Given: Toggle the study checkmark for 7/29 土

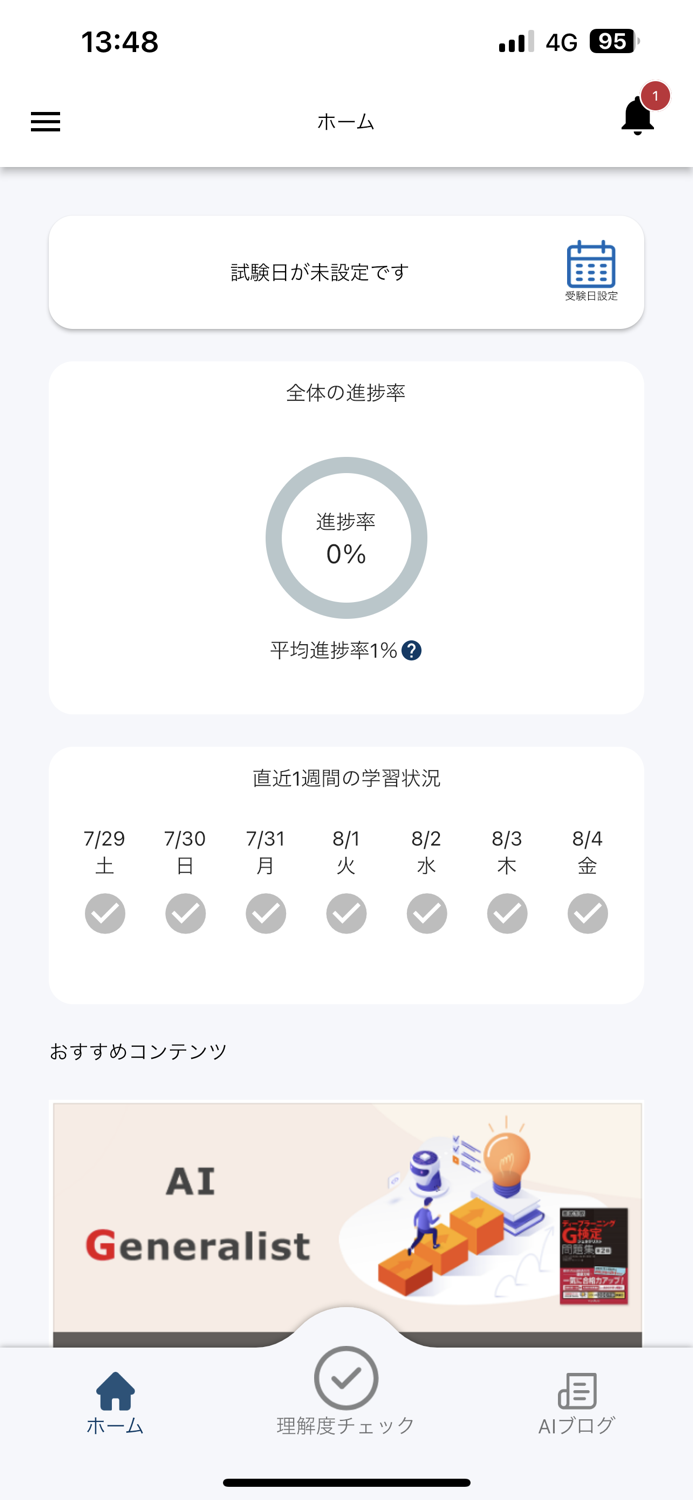Looking at the screenshot, I should coord(104,913).
